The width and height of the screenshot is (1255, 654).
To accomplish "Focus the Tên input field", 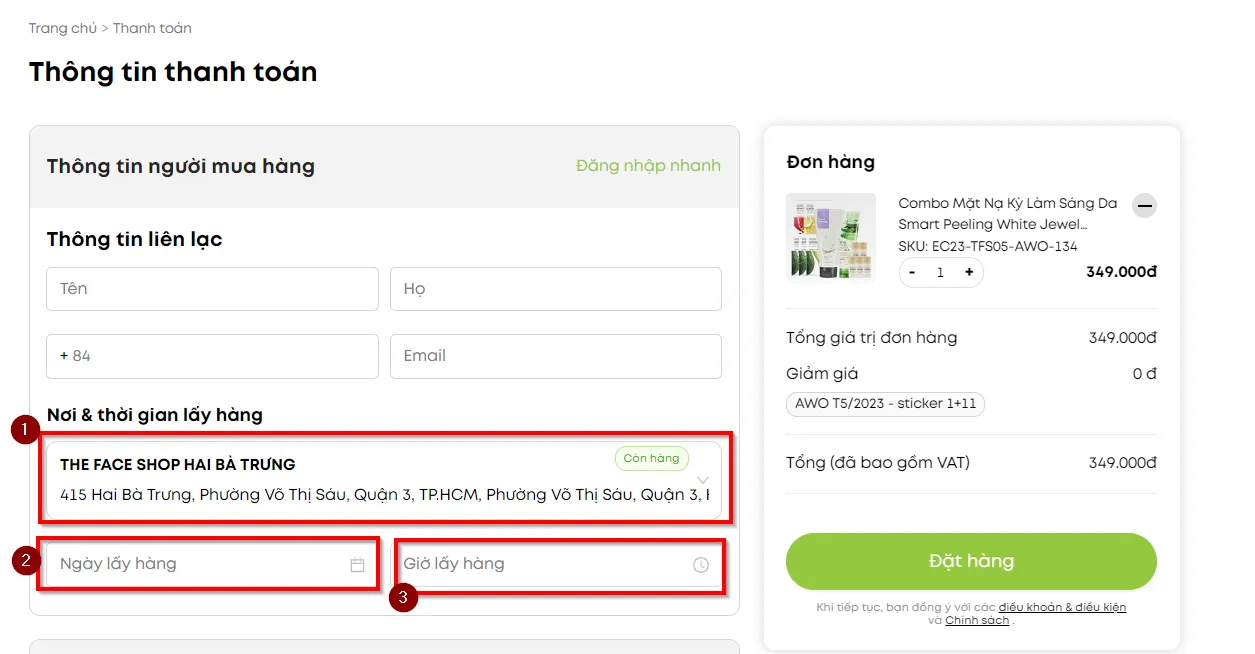I will 212,289.
